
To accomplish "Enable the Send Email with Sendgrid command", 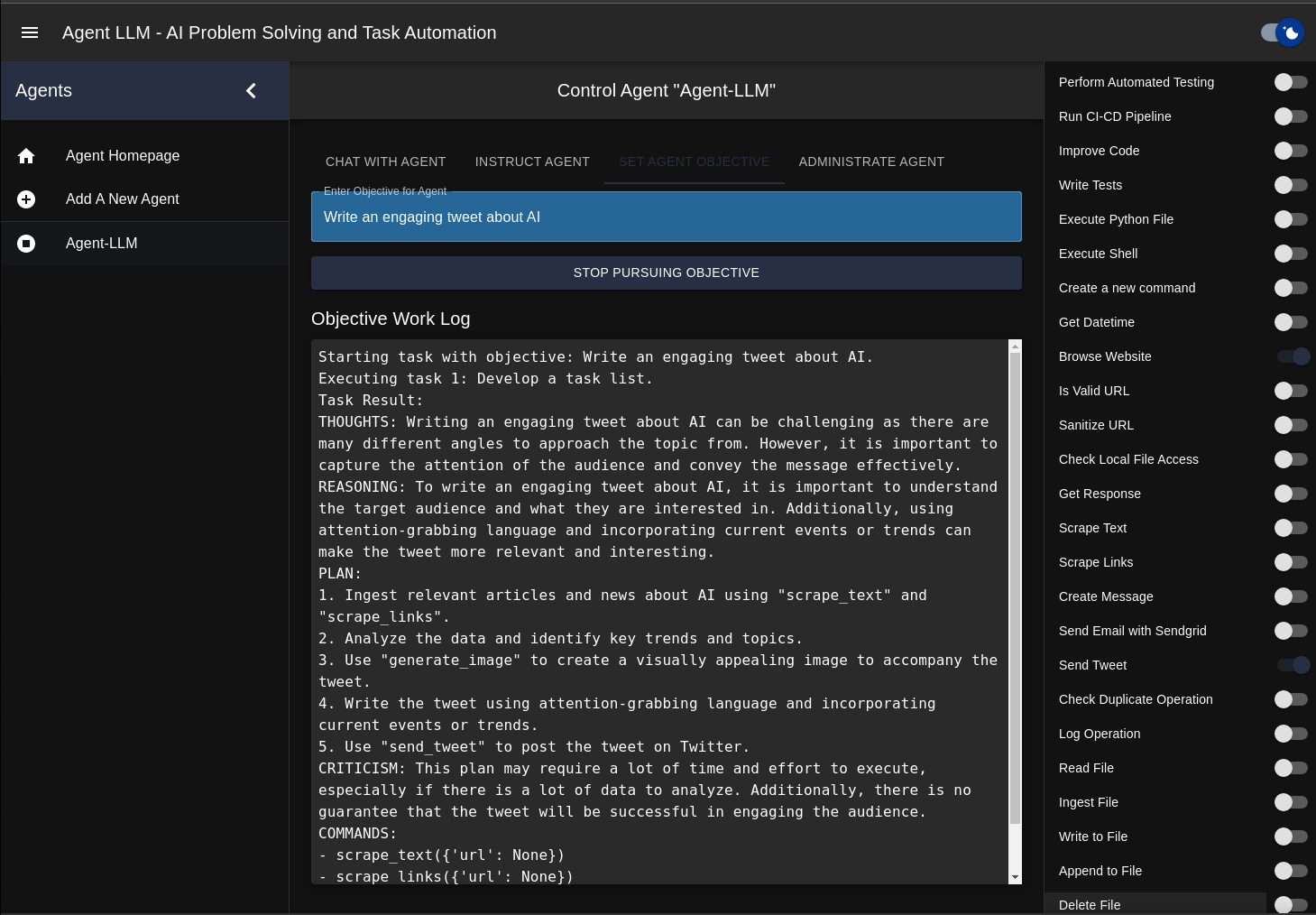I will 1292,631.
